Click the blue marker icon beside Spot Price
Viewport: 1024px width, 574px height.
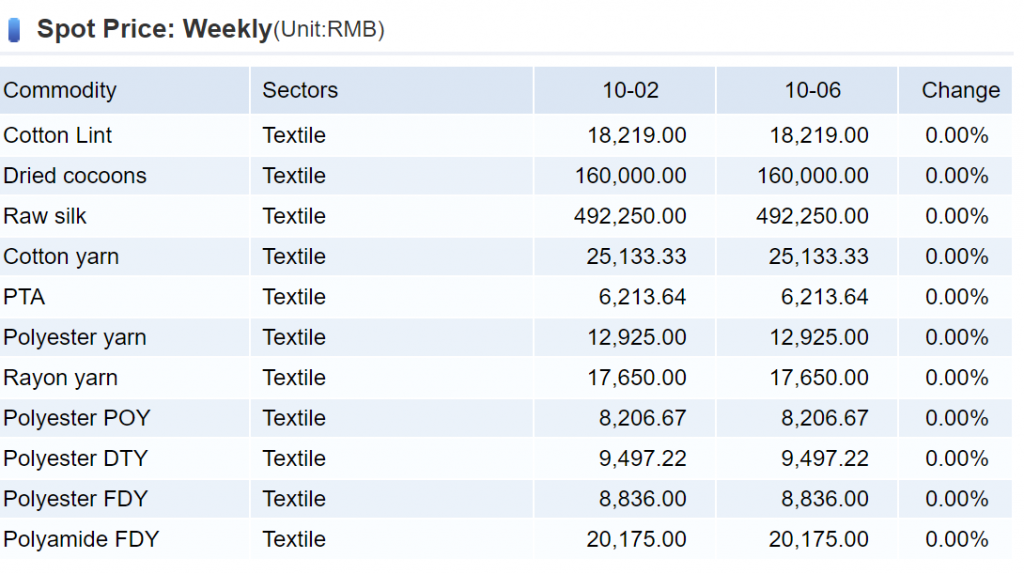[x=14, y=30]
